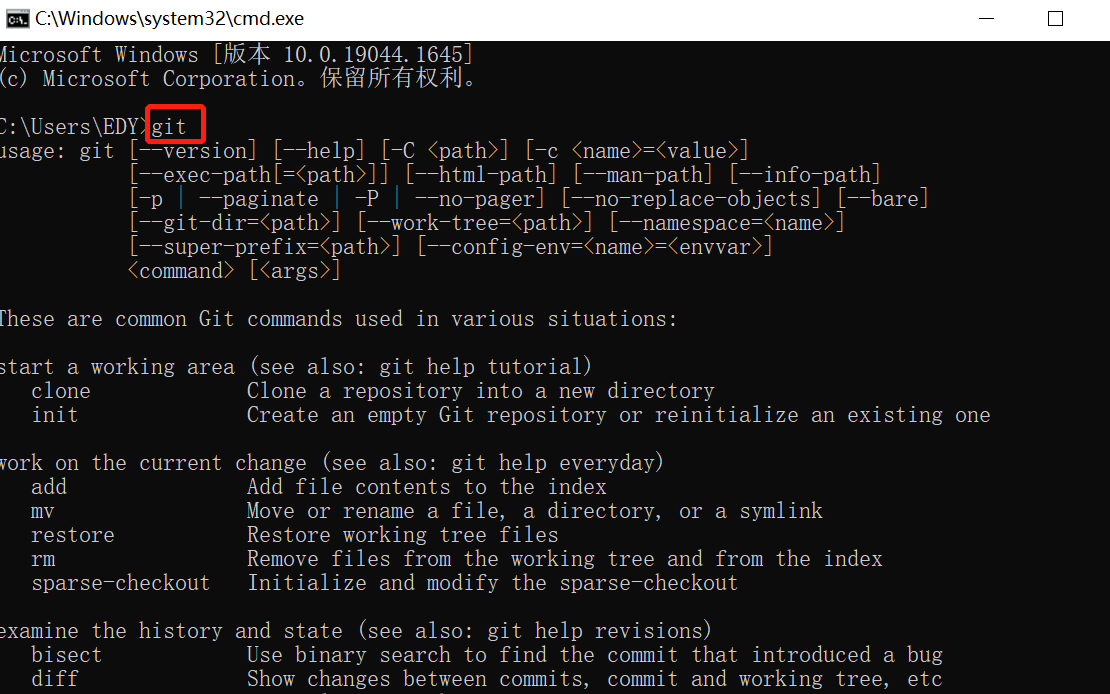Open the cmd.exe title bar system icon
The width and height of the screenshot is (1110, 694).
[17, 19]
